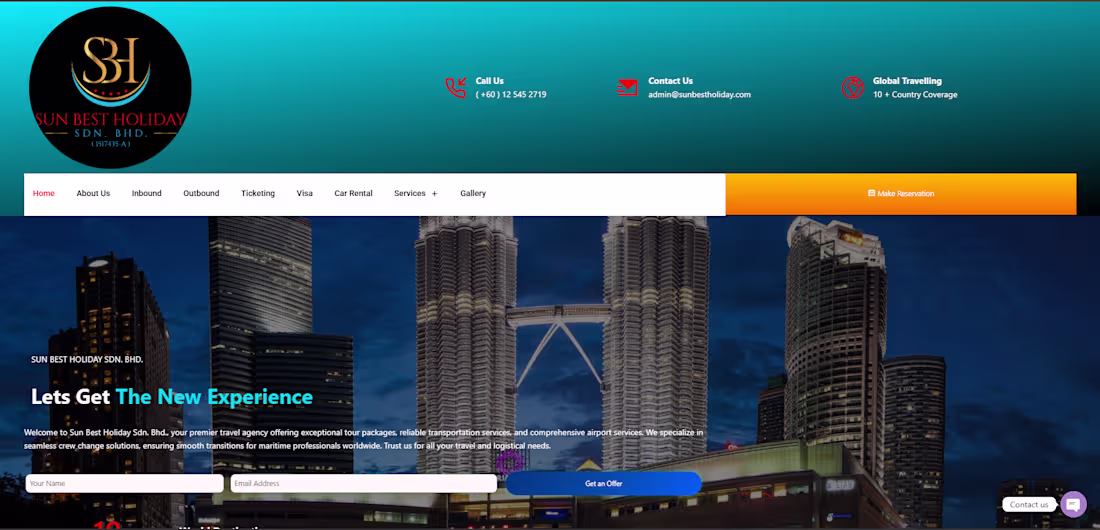Click SUN BEST HOLIDAY SDN. BHD. hero subtitle
1100x530 pixels.
(x=87, y=359)
